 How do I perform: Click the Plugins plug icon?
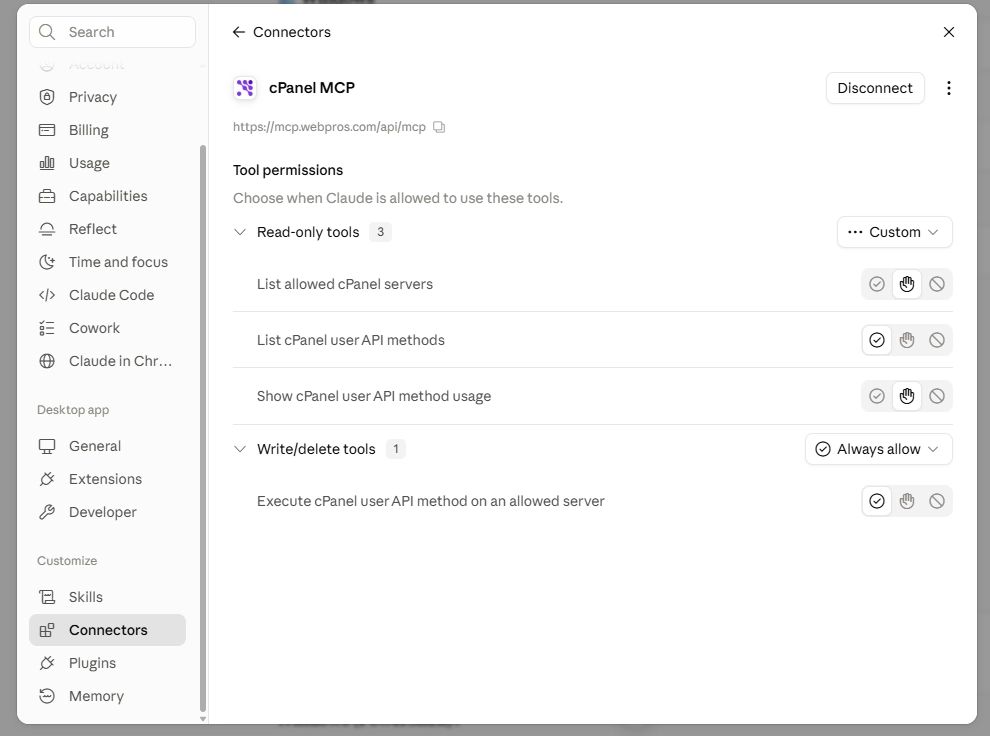pos(47,663)
